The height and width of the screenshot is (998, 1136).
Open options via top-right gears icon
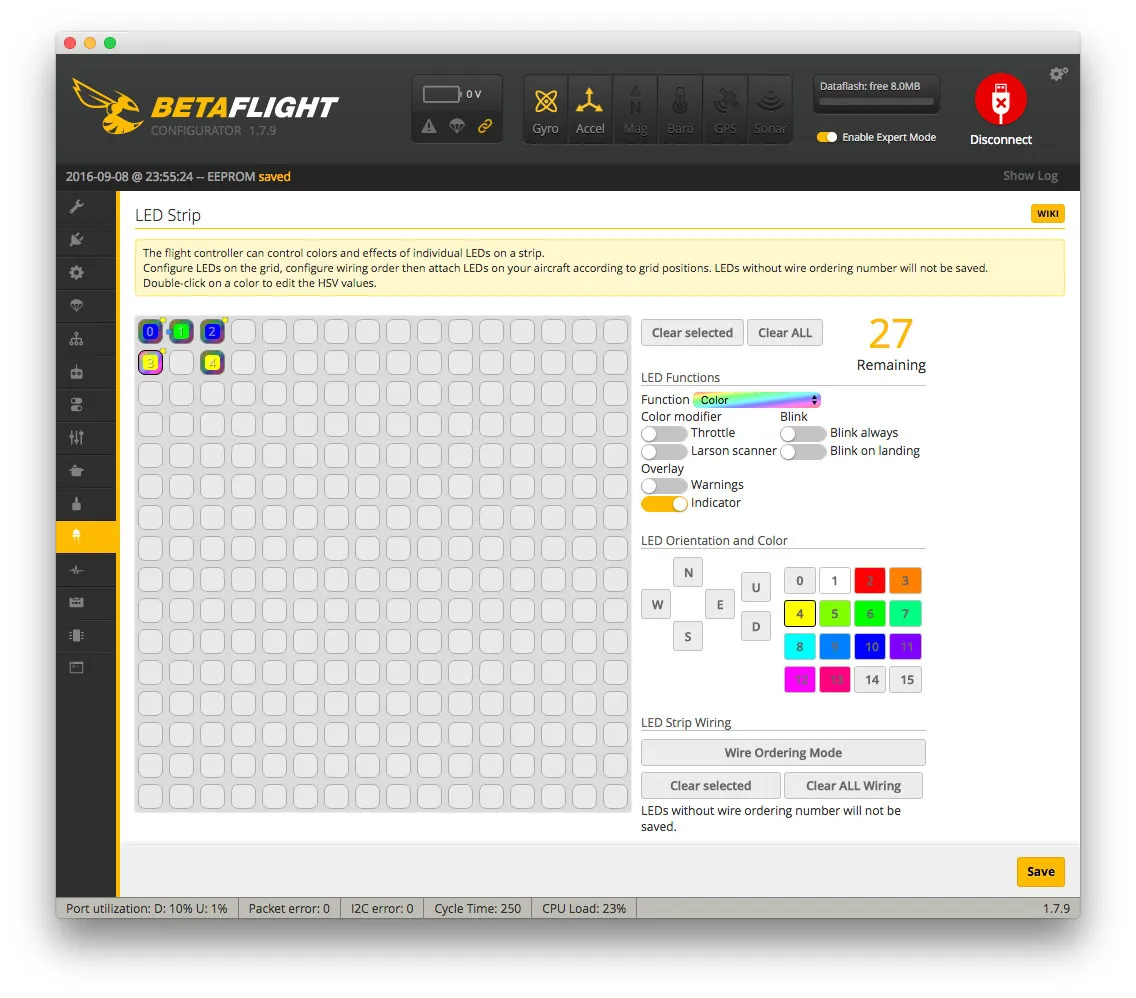(x=1058, y=74)
